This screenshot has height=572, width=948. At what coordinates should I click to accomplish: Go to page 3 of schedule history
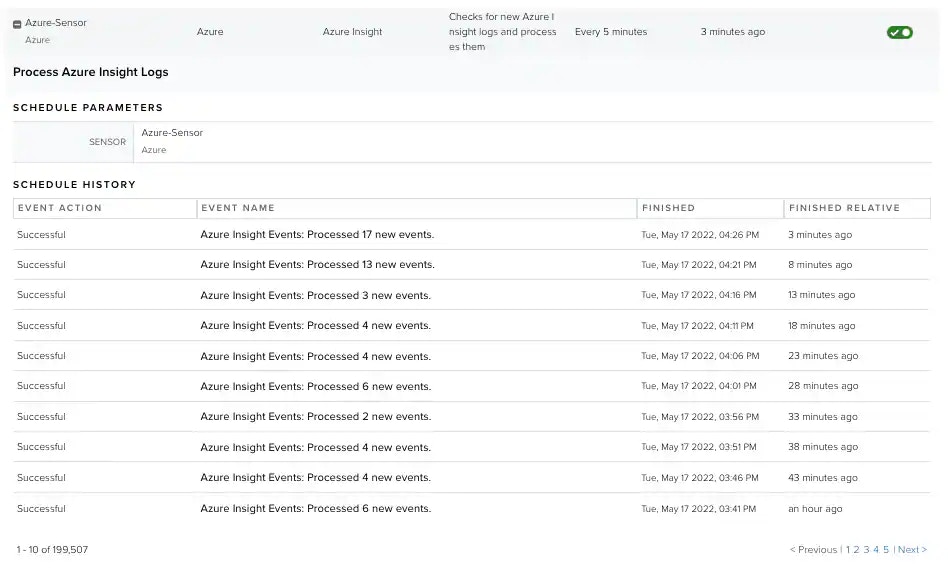pos(866,550)
